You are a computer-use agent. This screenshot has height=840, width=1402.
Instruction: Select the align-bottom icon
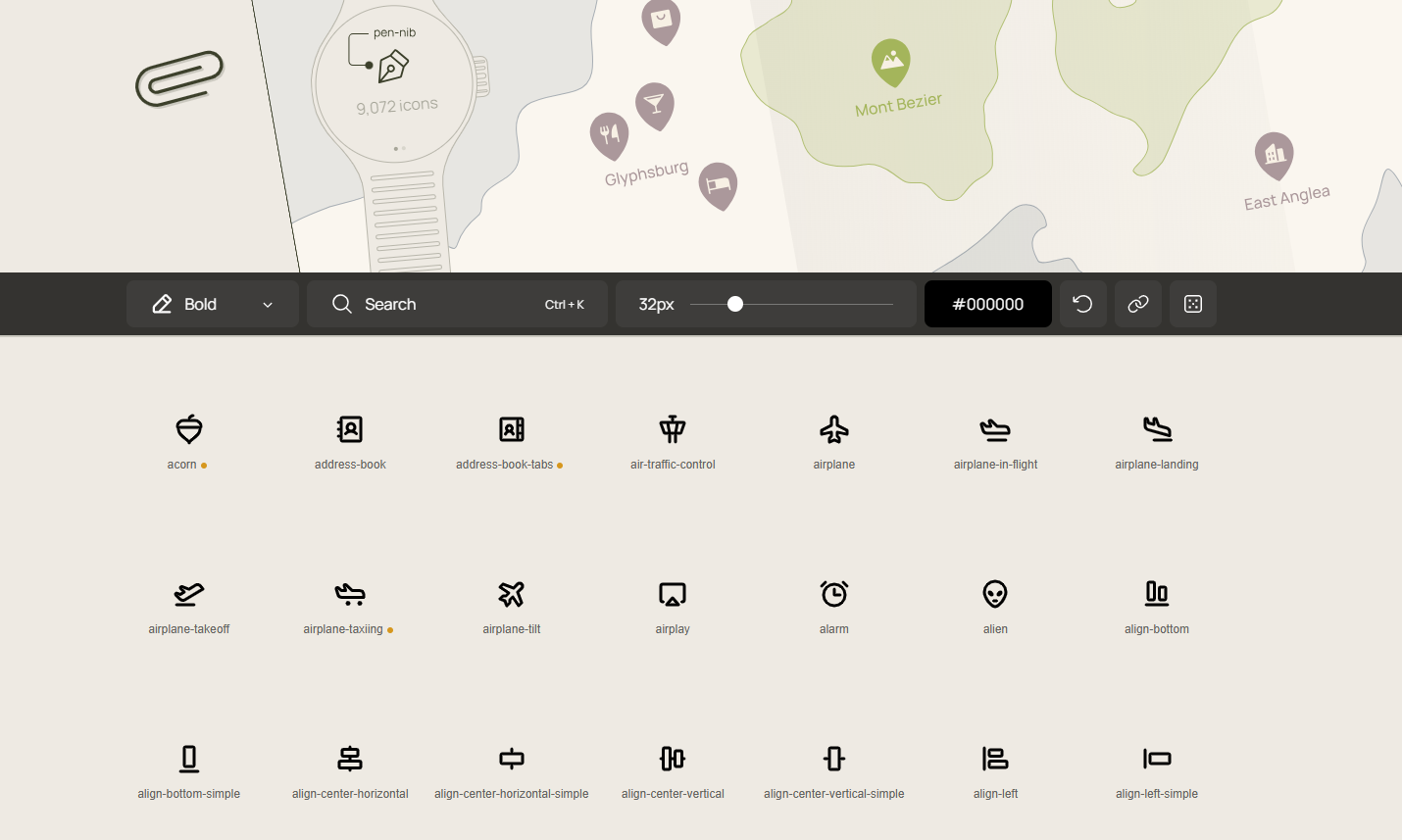tap(1157, 593)
